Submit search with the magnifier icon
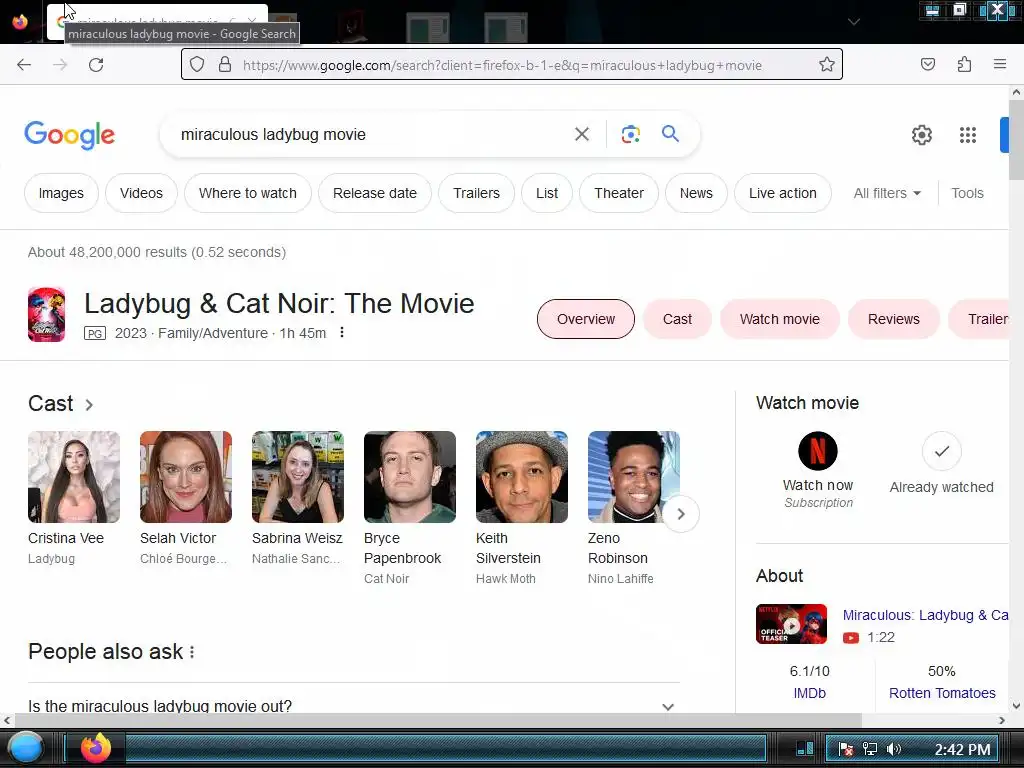 (670, 134)
